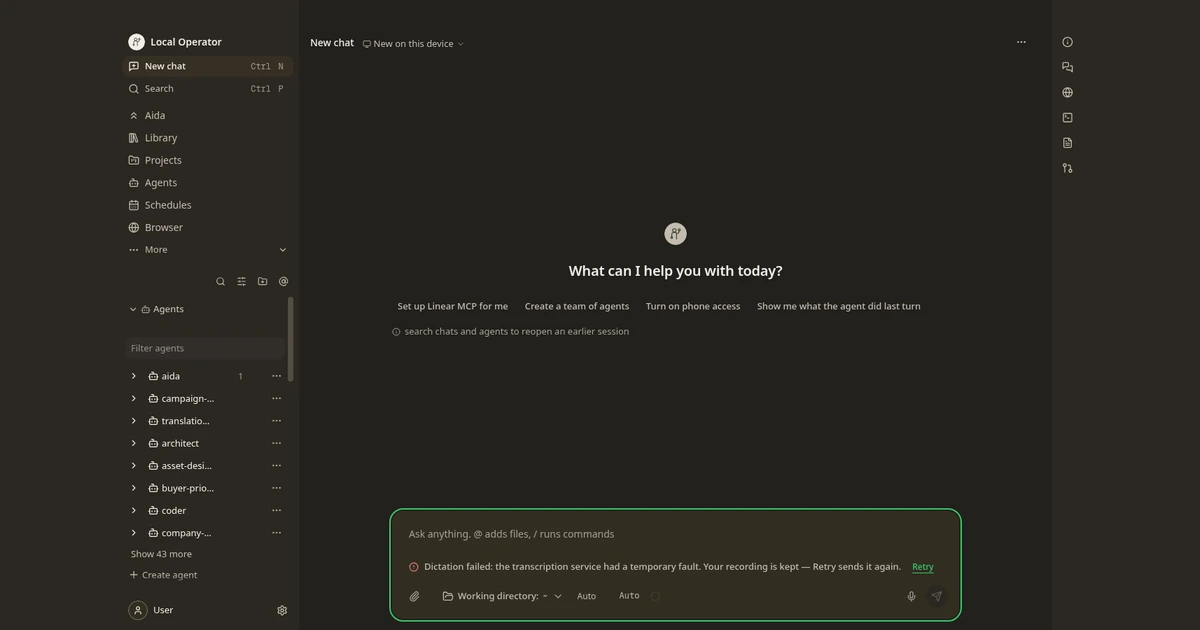Choose Create a team of agents suggestion
Viewport: 1200px width, 630px height.
(x=577, y=306)
